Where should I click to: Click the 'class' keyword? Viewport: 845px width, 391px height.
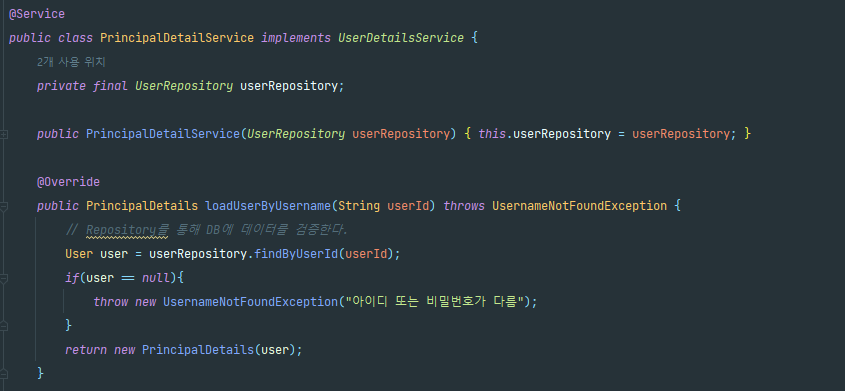75,38
